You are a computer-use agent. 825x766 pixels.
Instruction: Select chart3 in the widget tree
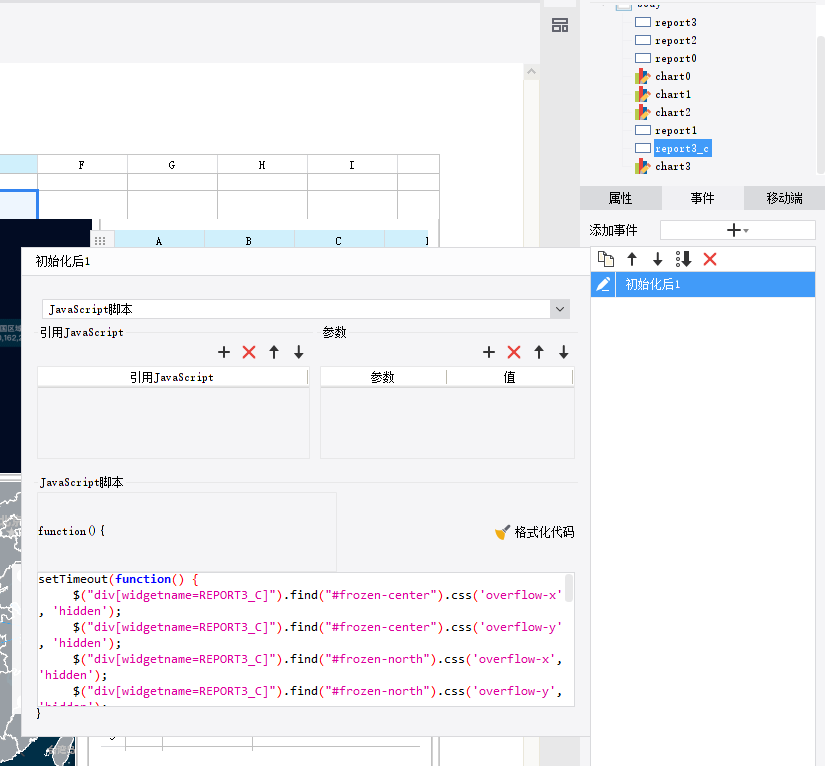click(x=672, y=166)
